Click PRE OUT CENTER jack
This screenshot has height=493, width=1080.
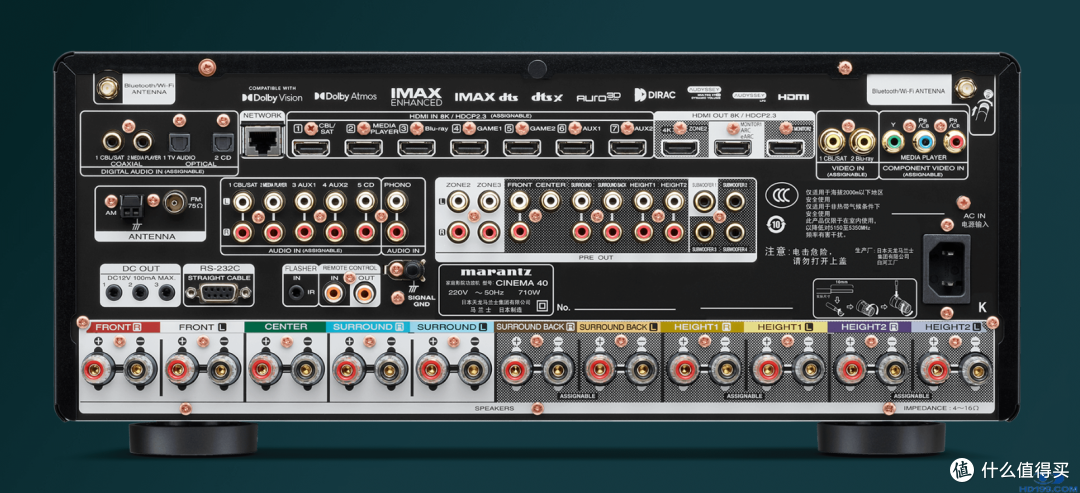[550, 201]
